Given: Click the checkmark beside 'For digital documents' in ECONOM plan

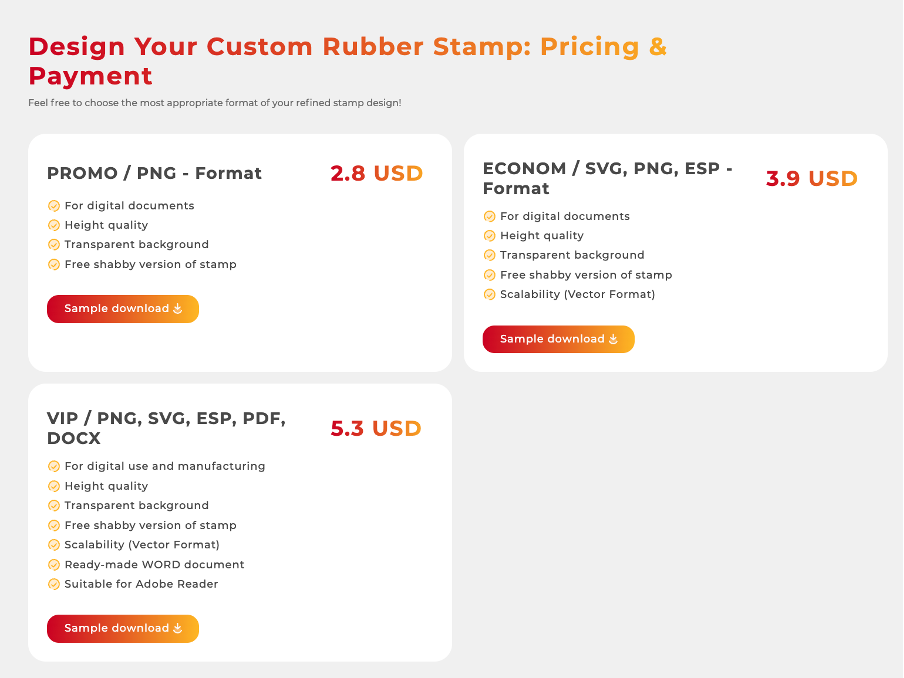Looking at the screenshot, I should point(489,216).
